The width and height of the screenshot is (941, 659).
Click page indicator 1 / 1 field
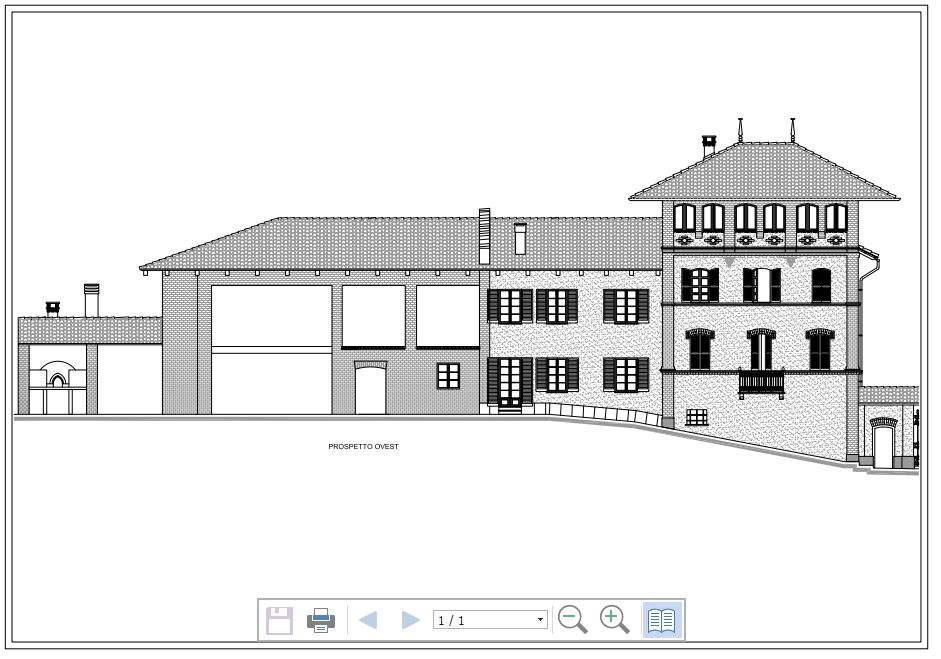pyautogui.click(x=490, y=620)
